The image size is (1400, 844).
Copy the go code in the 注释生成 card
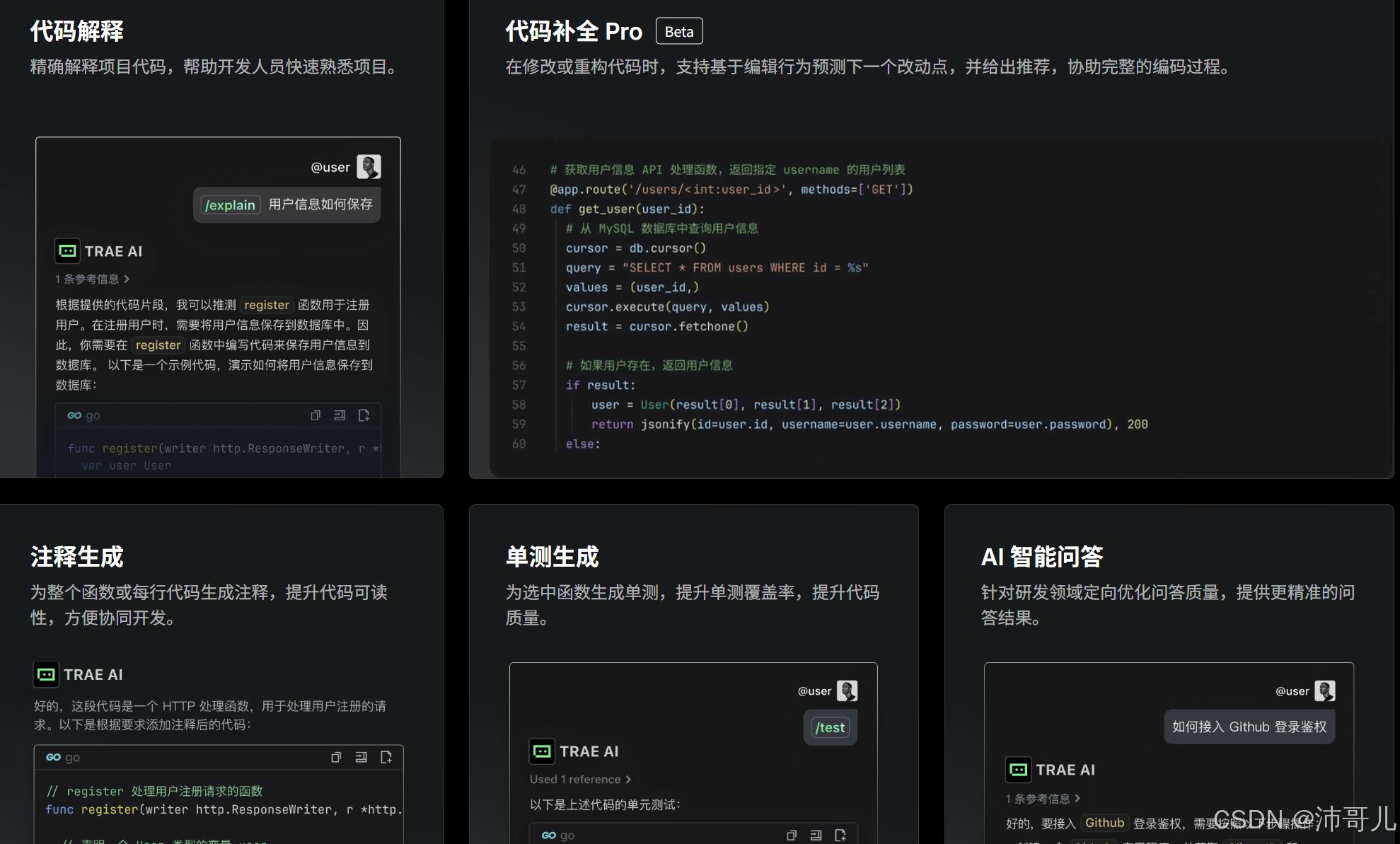336,757
